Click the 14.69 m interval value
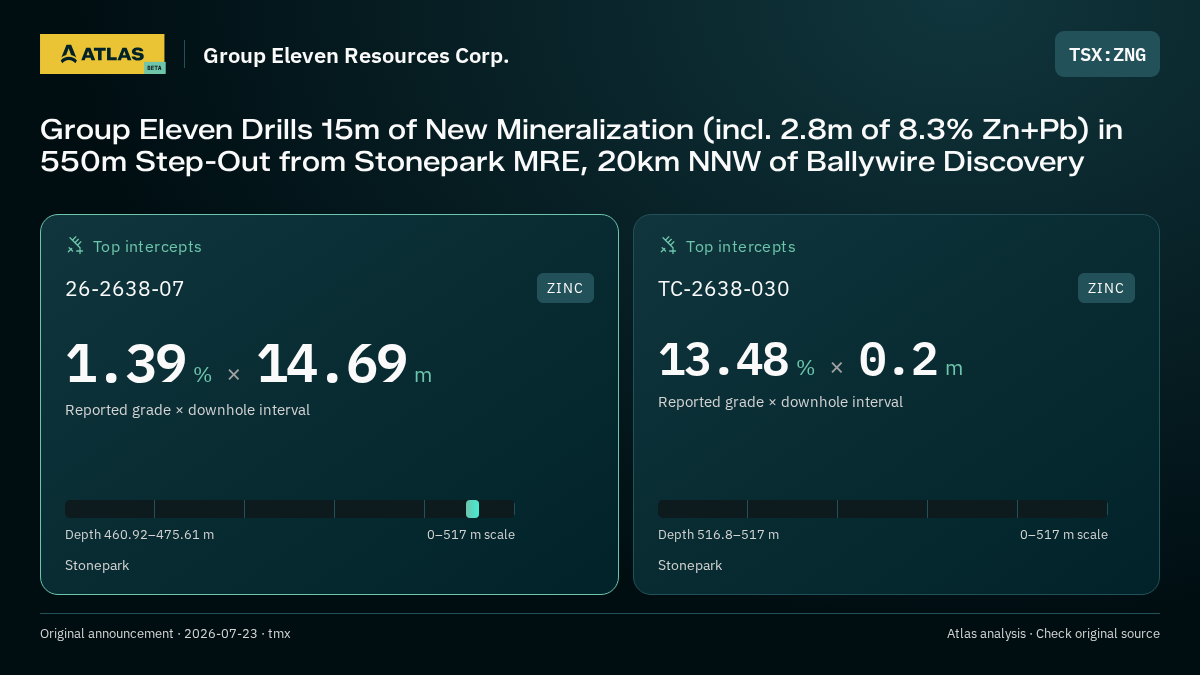The height and width of the screenshot is (675, 1200). click(344, 364)
